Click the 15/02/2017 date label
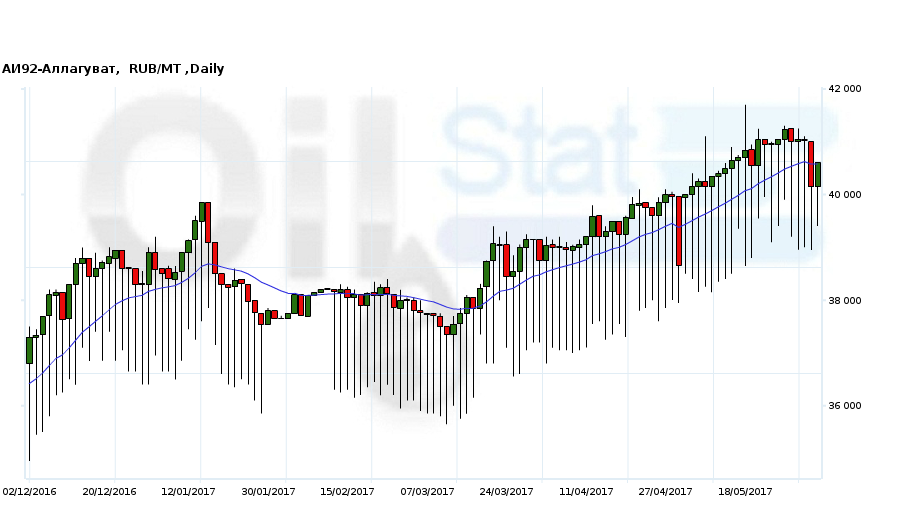Image resolution: width=909 pixels, height=509 pixels. pyautogui.click(x=347, y=492)
